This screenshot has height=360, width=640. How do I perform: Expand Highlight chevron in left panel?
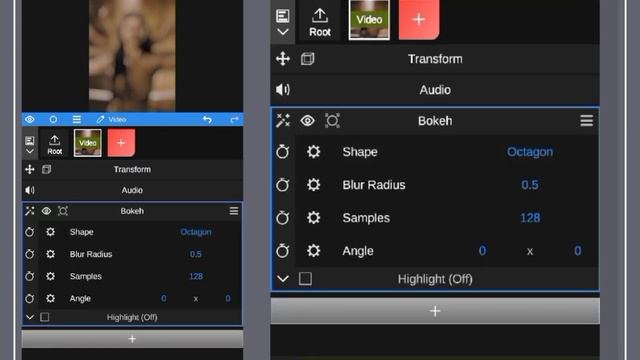pyautogui.click(x=30, y=317)
